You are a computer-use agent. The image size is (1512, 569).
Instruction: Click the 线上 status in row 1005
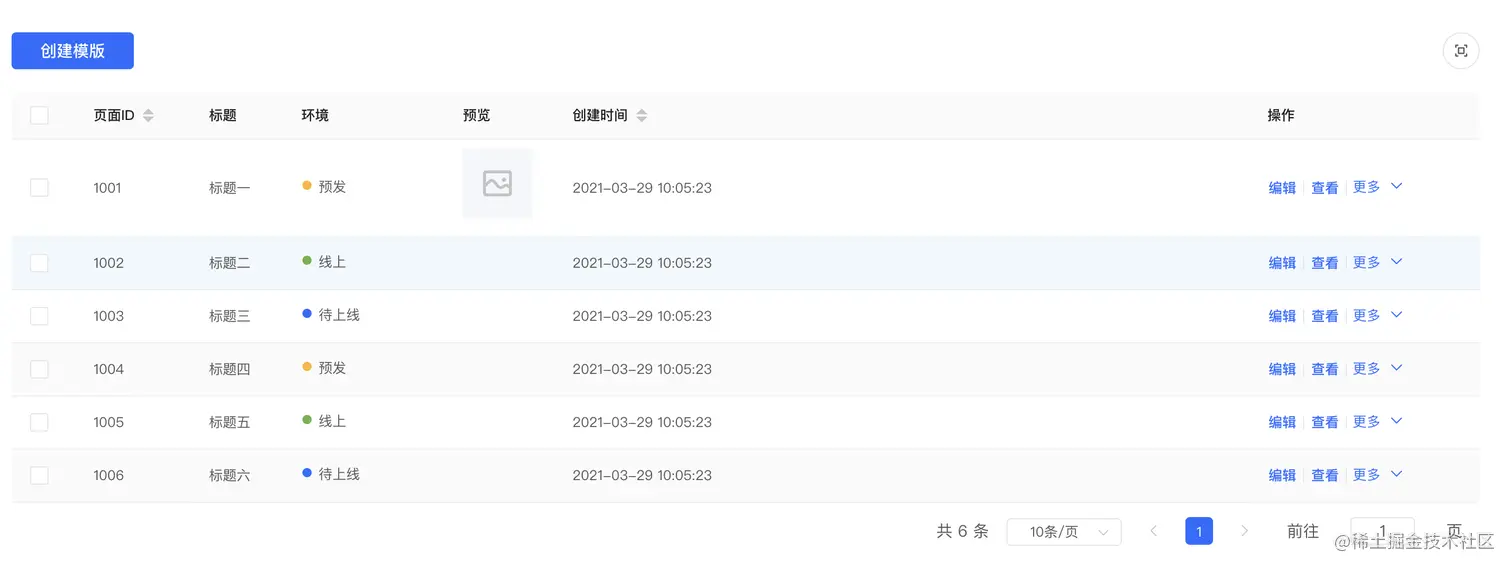click(324, 420)
